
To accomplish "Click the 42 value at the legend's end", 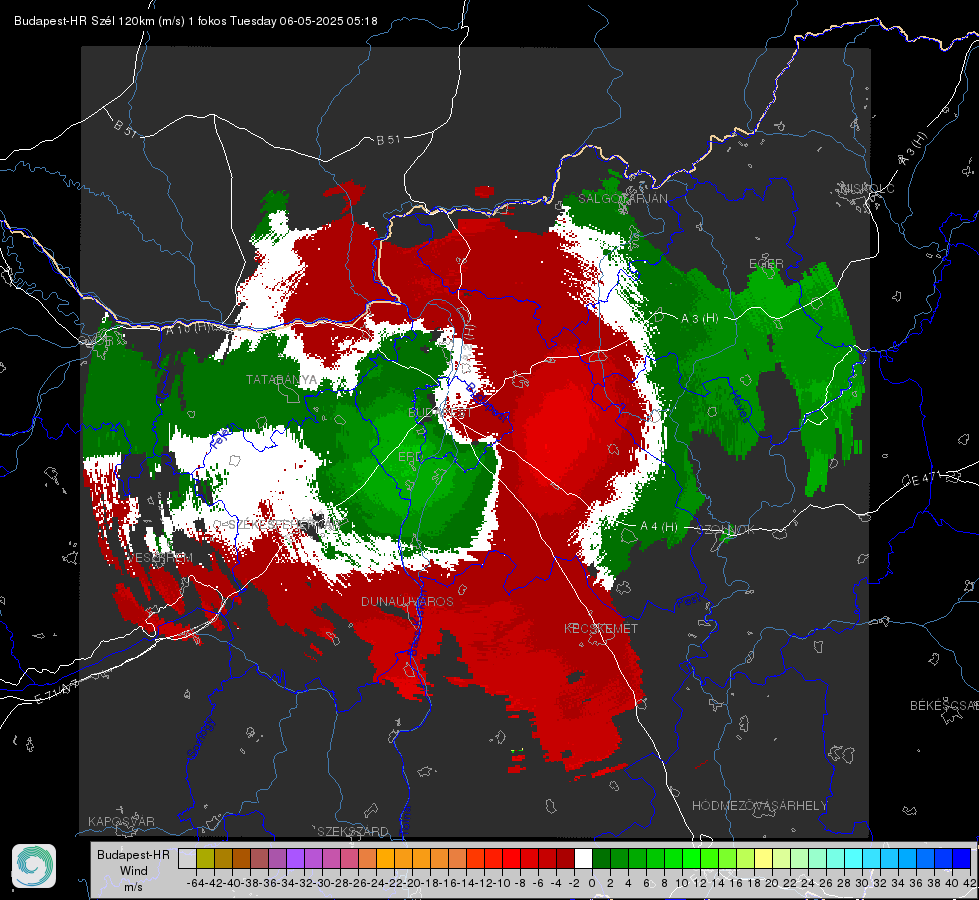I will (970, 883).
